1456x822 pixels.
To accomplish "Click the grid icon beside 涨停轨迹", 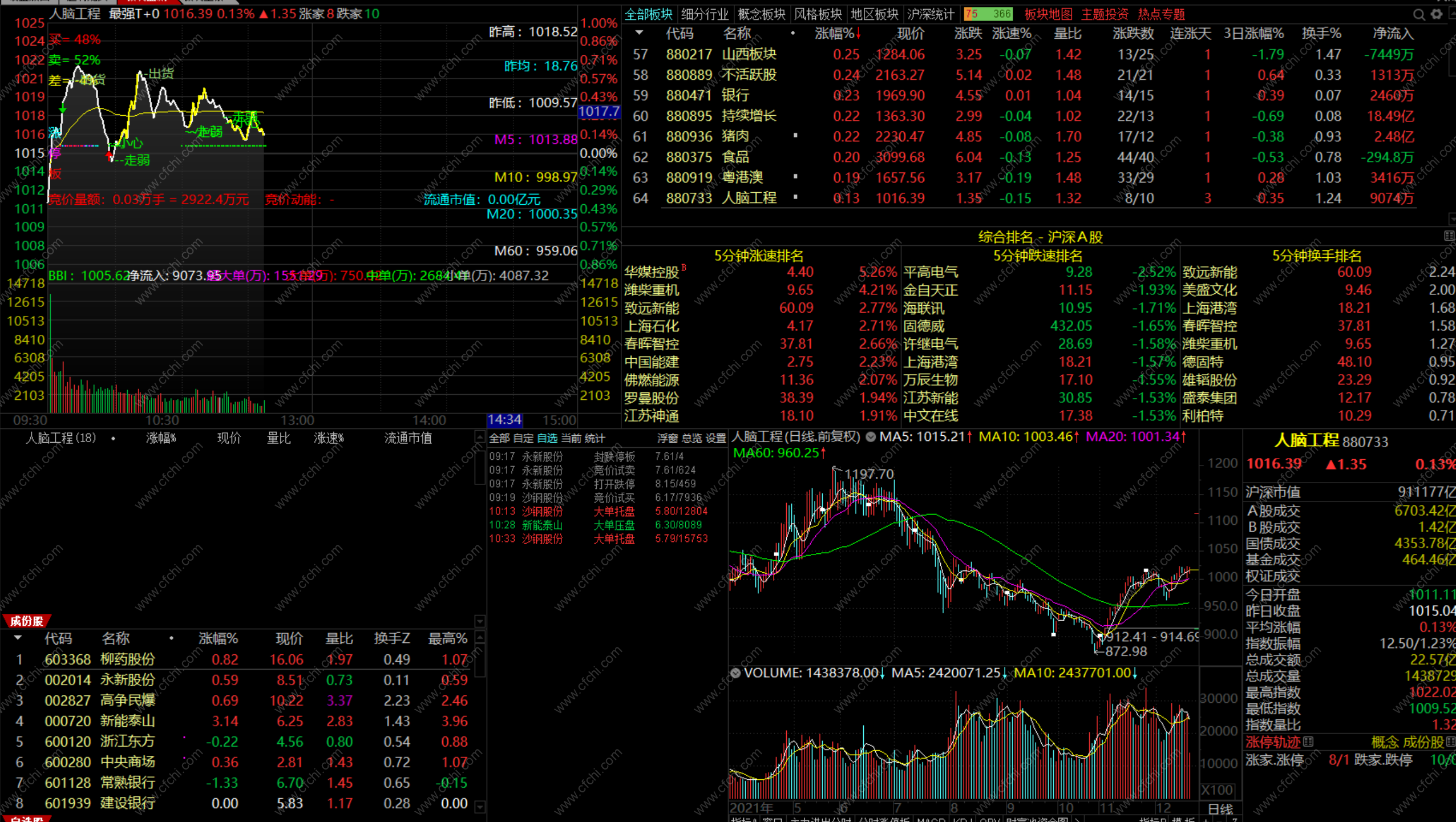I will 1309,742.
